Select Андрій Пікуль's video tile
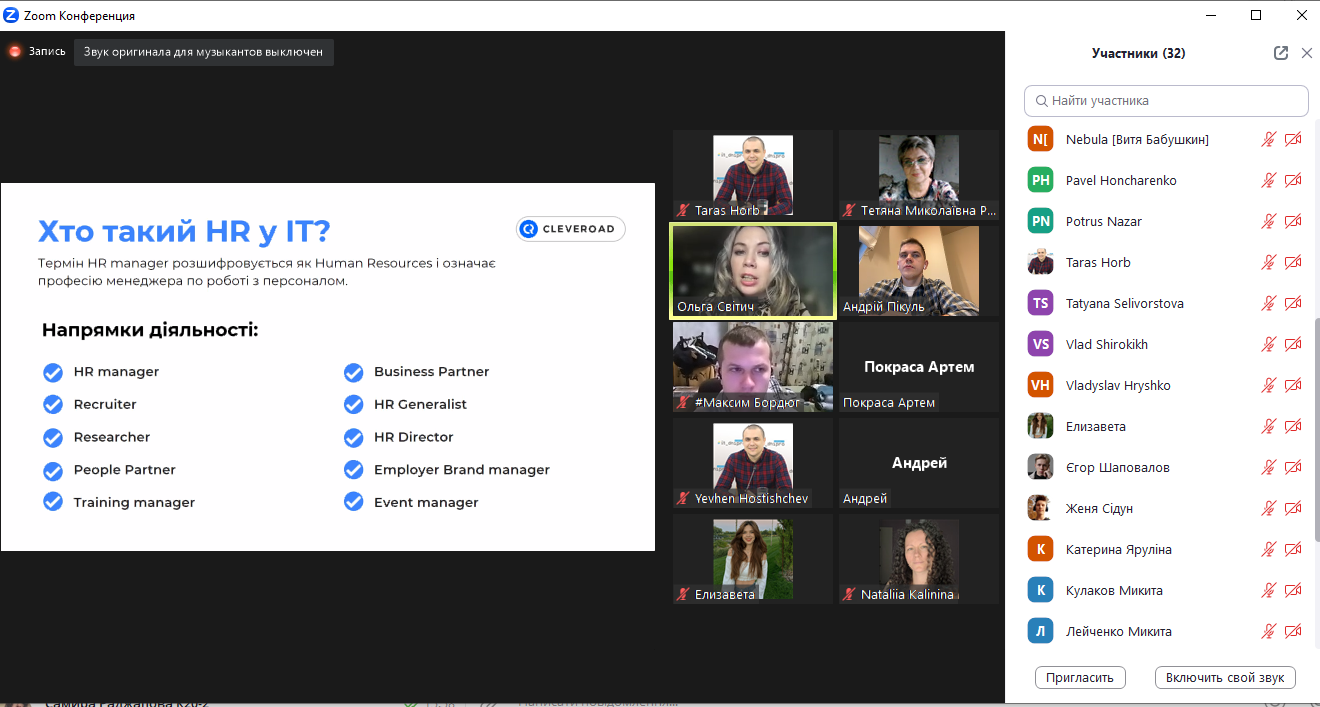Image resolution: width=1320 pixels, height=707 pixels. pyautogui.click(x=919, y=271)
